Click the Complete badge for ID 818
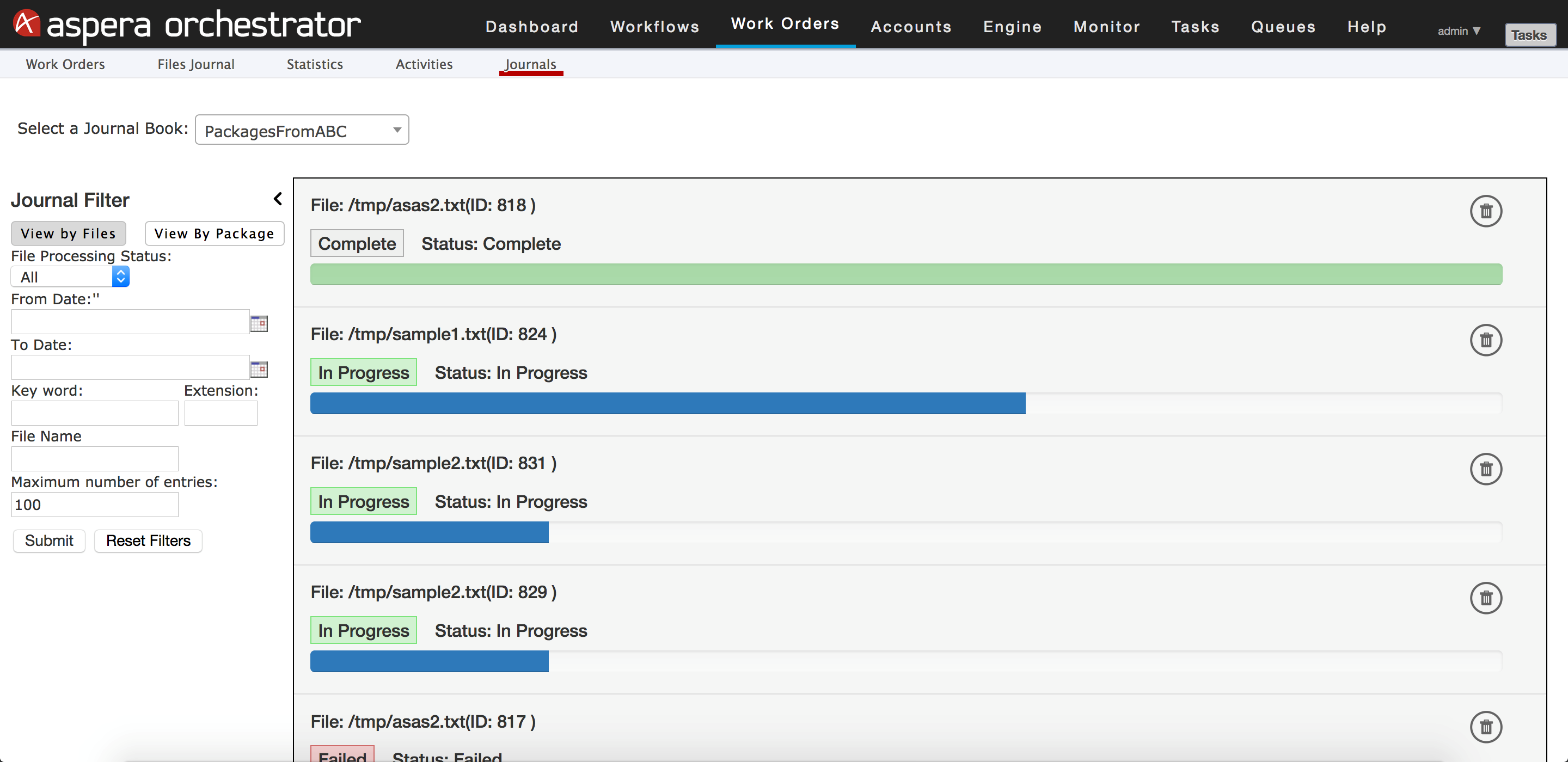 pyautogui.click(x=357, y=243)
